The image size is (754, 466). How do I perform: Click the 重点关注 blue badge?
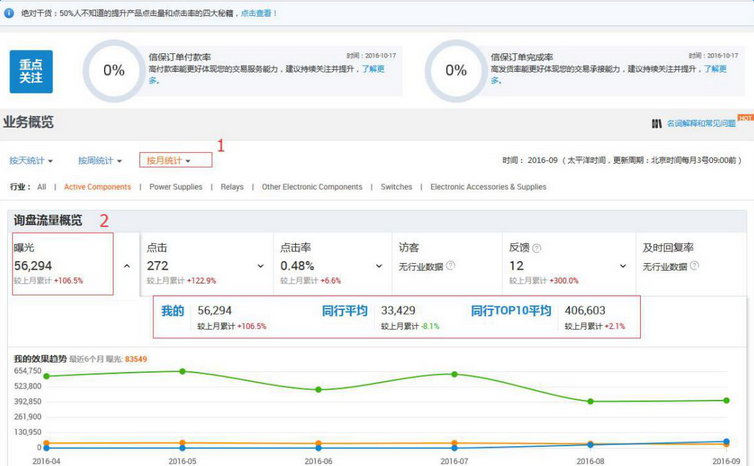(x=31, y=70)
